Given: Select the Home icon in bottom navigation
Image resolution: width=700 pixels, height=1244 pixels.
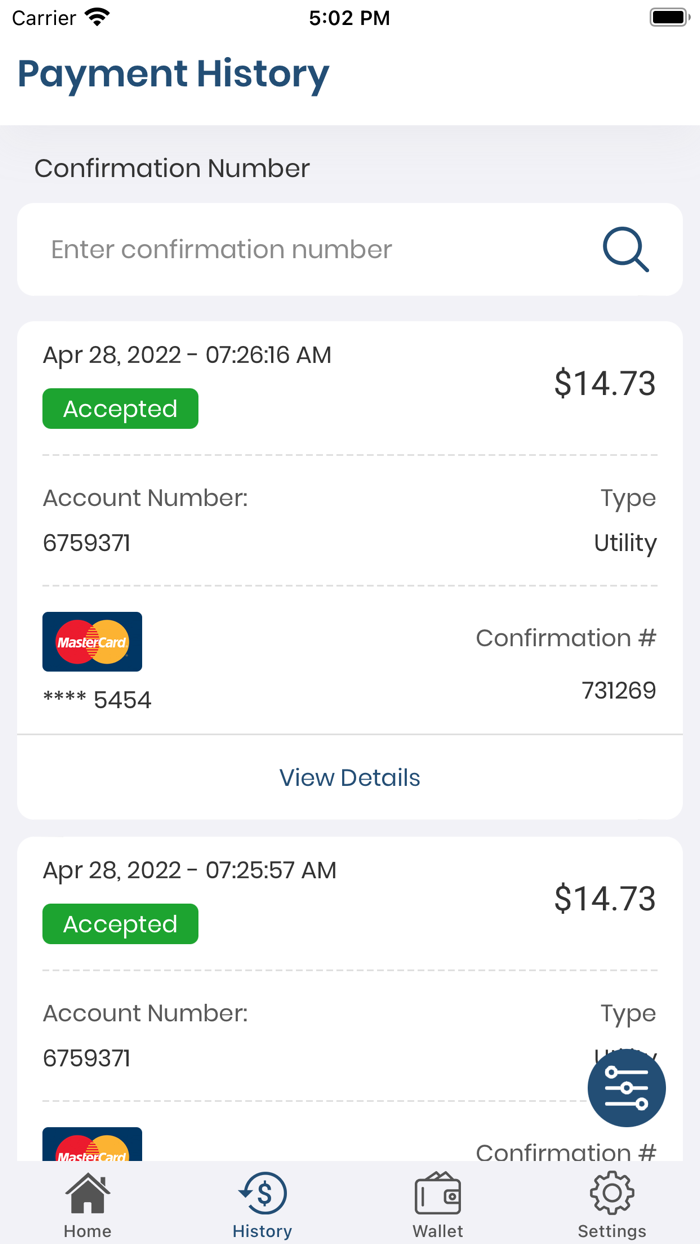Looking at the screenshot, I should point(87,1192).
